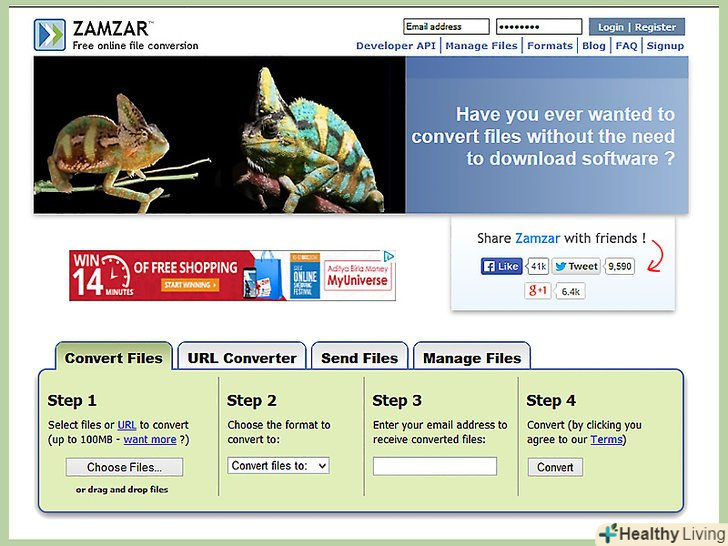Open the Formats page link

tap(550, 46)
